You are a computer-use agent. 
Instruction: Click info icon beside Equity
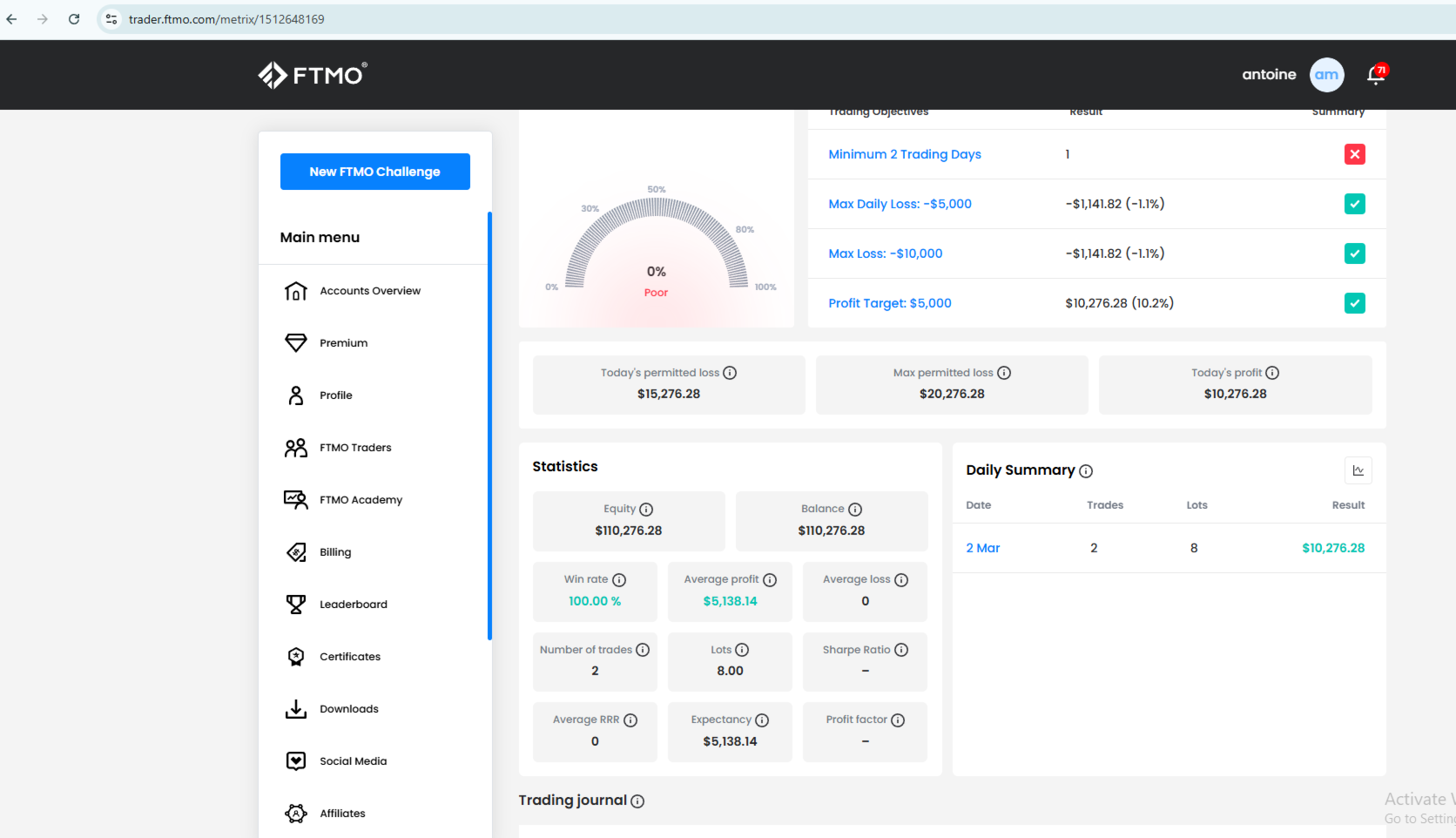[x=646, y=510]
